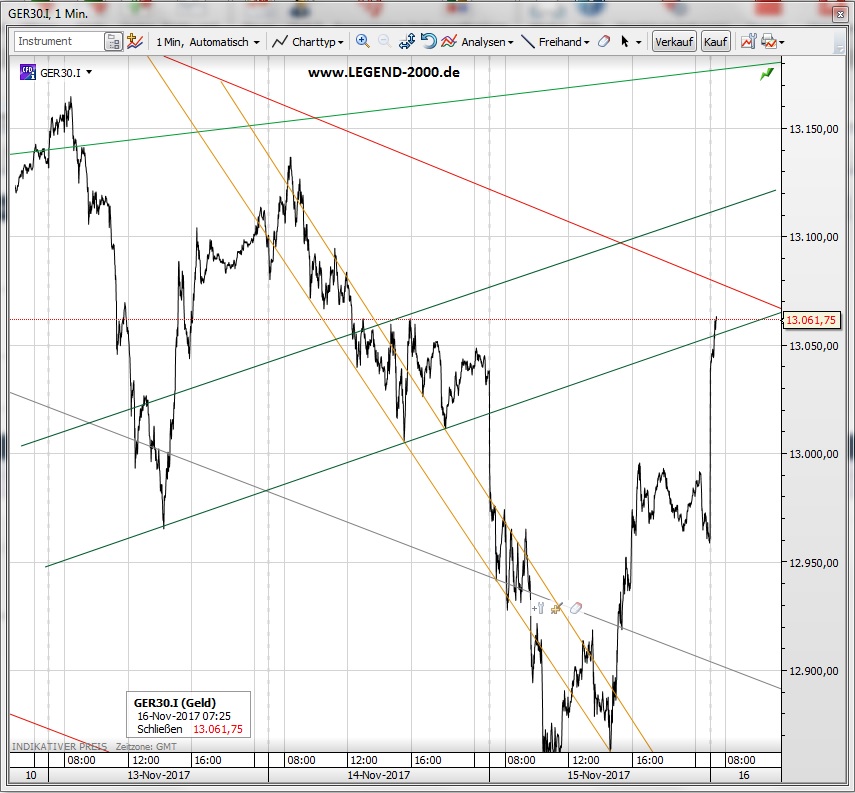Click the green trend indicator icon top right
Image resolution: width=855 pixels, height=793 pixels.
tap(767, 74)
